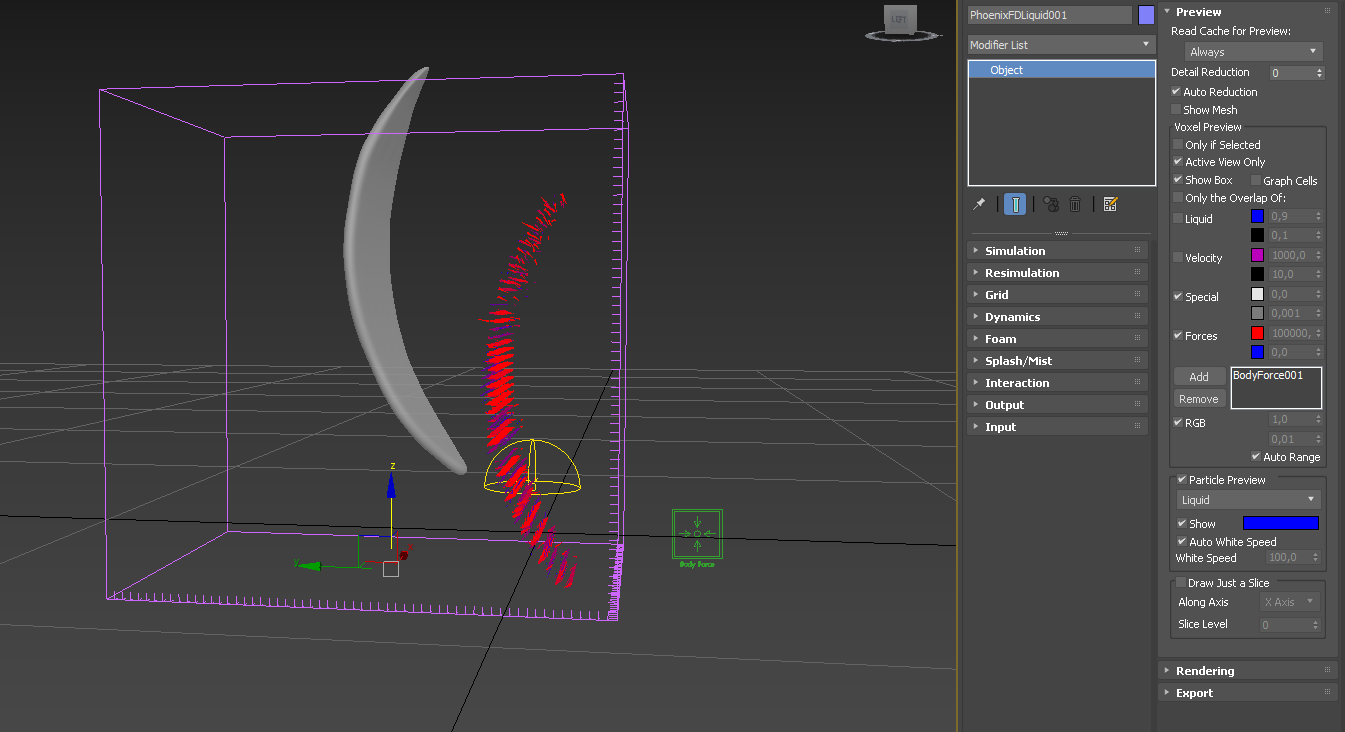This screenshot has height=732, width=1345.
Task: Toggle particle Show checkbox
Action: coord(1182,524)
